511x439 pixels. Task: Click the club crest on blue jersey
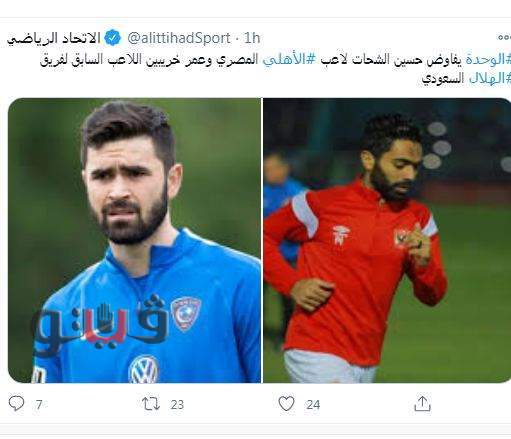[186, 314]
